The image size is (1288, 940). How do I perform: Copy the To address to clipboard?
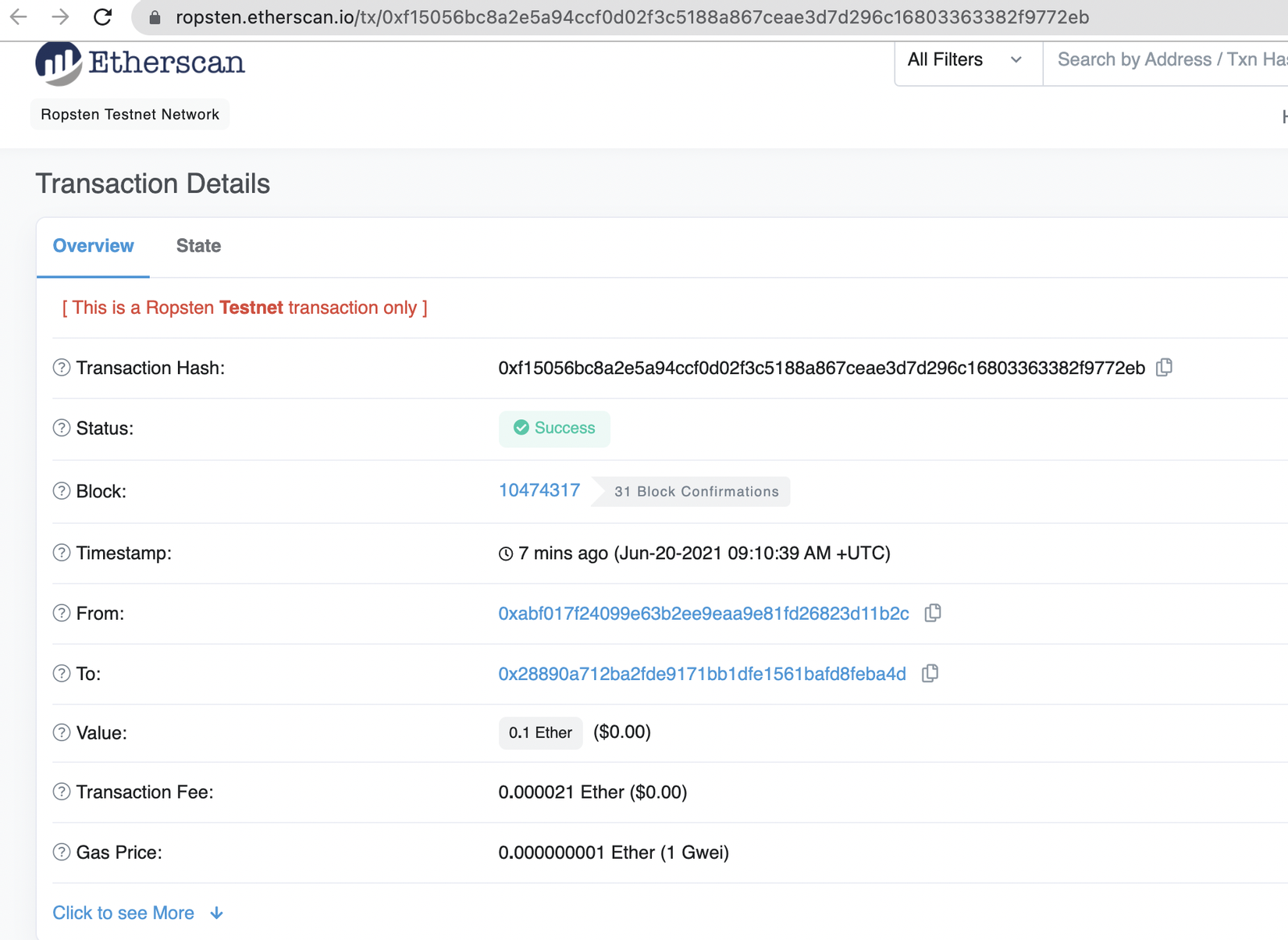coord(930,673)
